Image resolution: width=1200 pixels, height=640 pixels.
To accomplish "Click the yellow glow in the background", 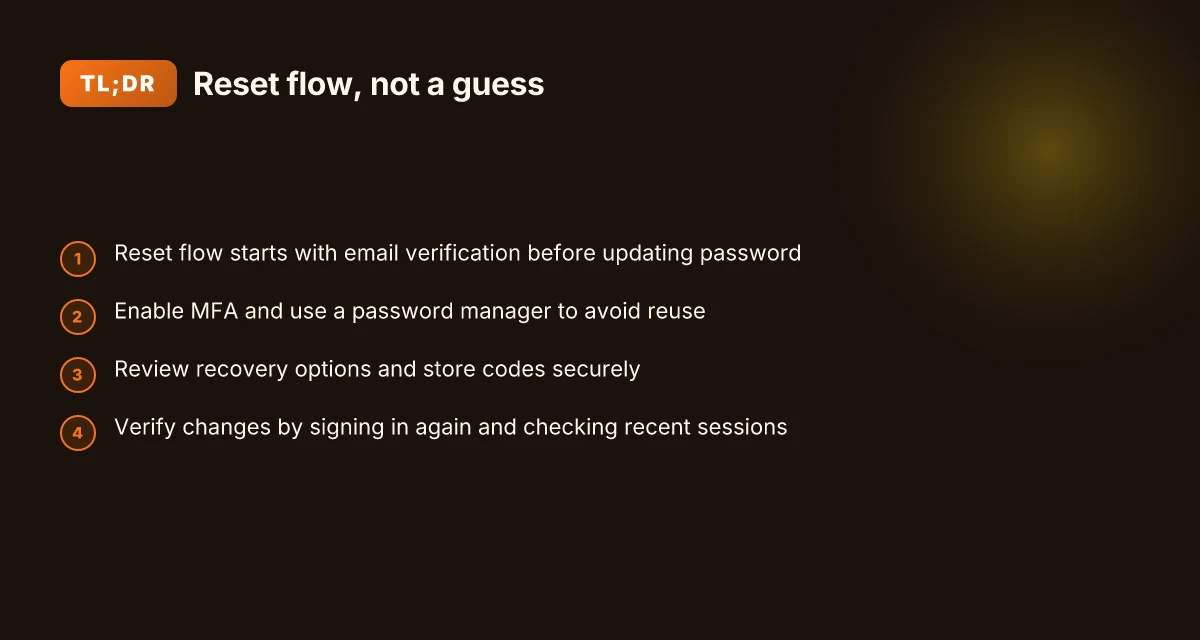I will pos(1047,150).
